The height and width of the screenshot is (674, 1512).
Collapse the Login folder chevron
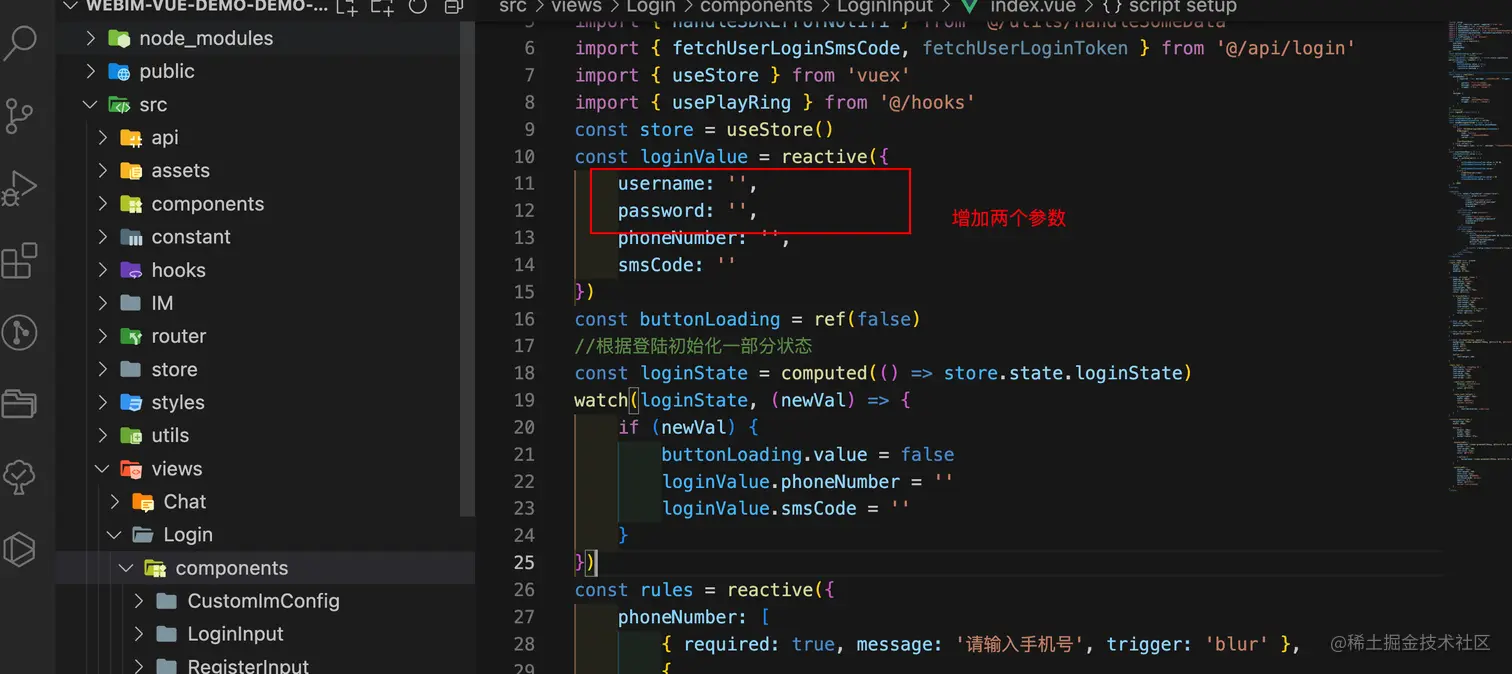pyautogui.click(x=114, y=535)
